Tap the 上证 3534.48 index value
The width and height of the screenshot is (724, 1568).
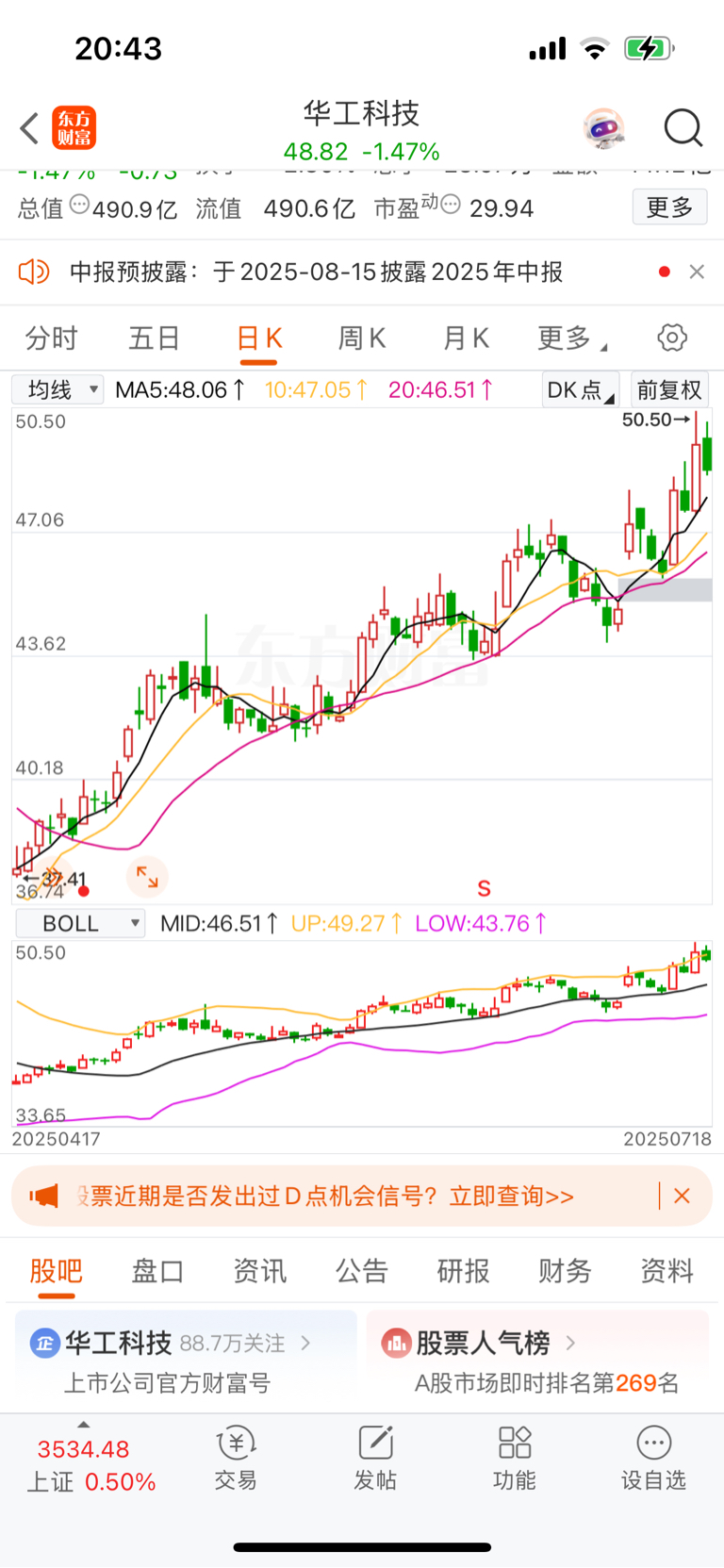(83, 1449)
